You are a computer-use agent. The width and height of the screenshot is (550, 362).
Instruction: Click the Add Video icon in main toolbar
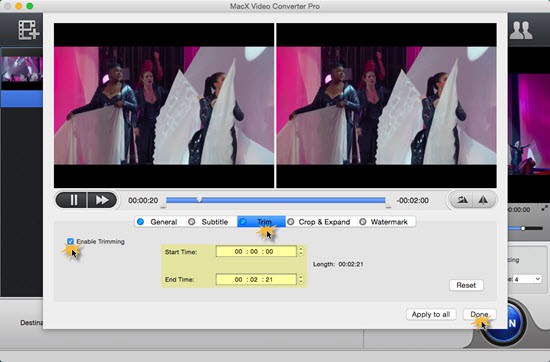pyautogui.click(x=28, y=29)
